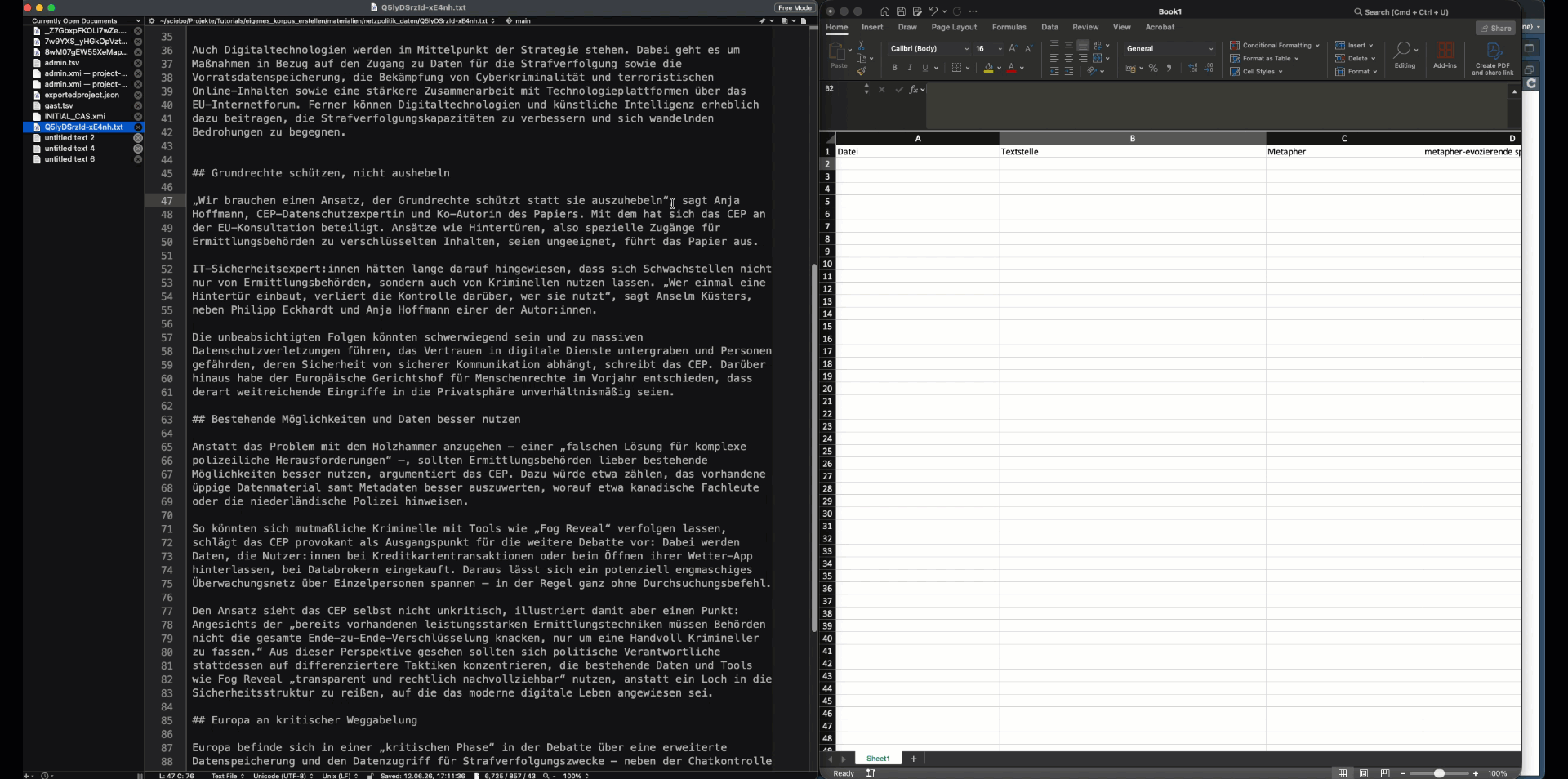Switch to the Review tab

pyautogui.click(x=1085, y=27)
